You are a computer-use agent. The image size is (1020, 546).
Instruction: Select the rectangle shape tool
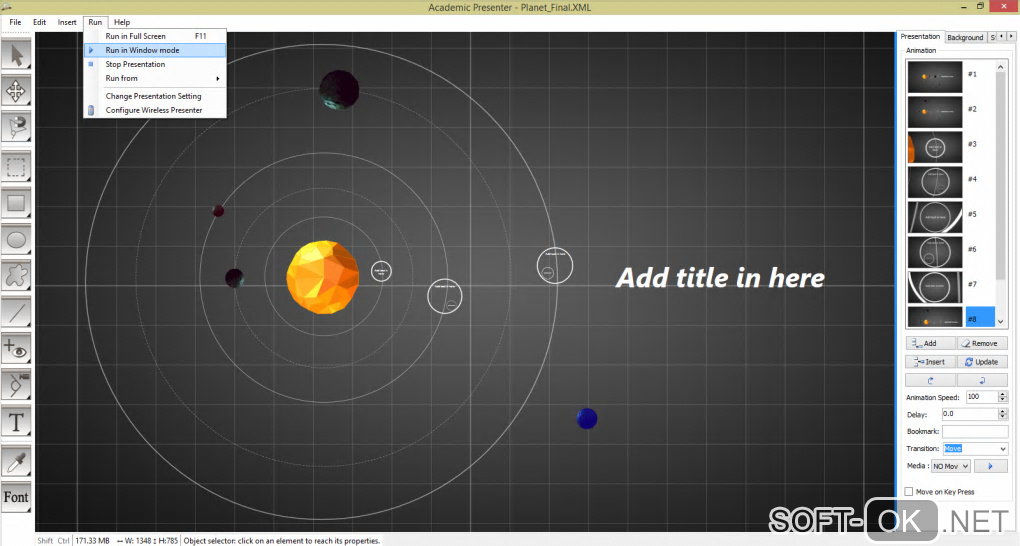pyautogui.click(x=16, y=203)
